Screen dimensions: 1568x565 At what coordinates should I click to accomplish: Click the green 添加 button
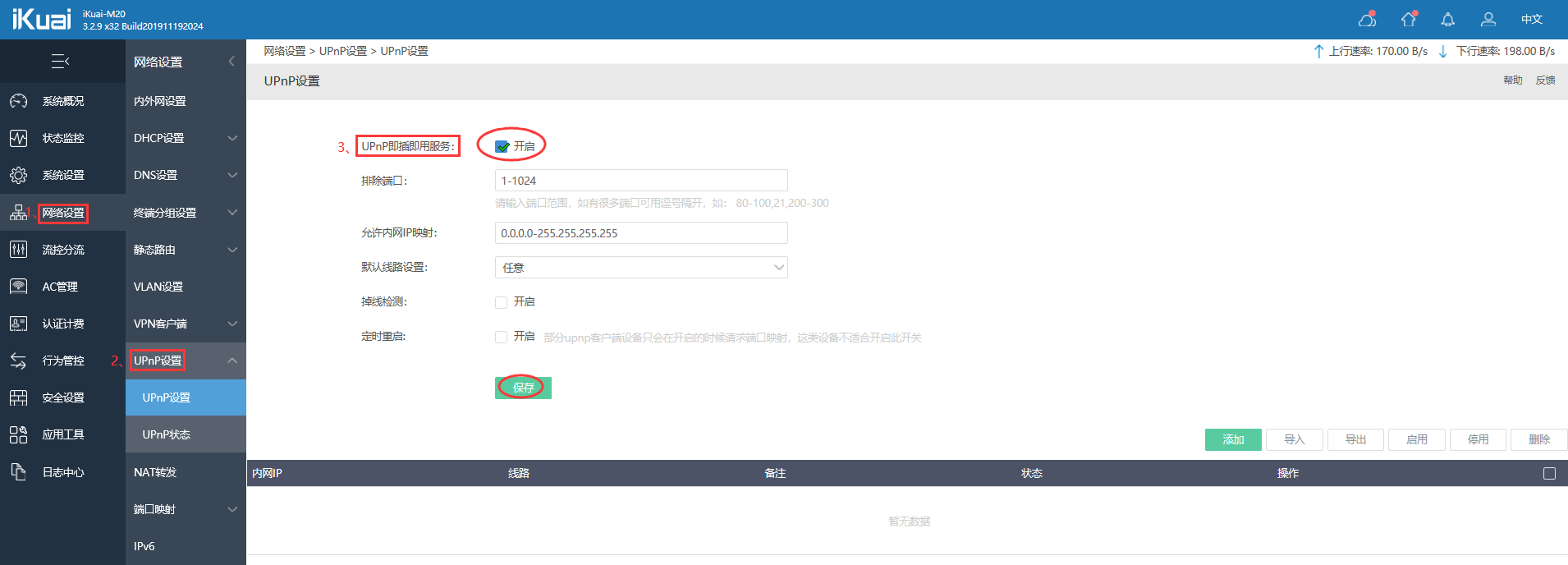point(1233,440)
